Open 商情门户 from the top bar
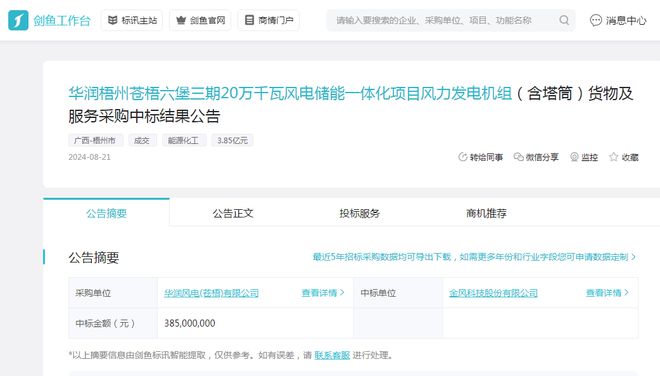This screenshot has width=660, height=376. click(269, 20)
